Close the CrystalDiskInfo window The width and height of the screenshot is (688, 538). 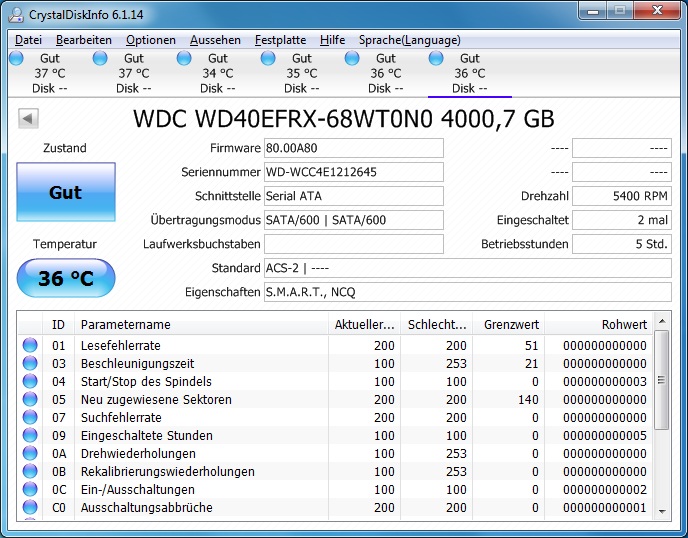tap(657, 11)
